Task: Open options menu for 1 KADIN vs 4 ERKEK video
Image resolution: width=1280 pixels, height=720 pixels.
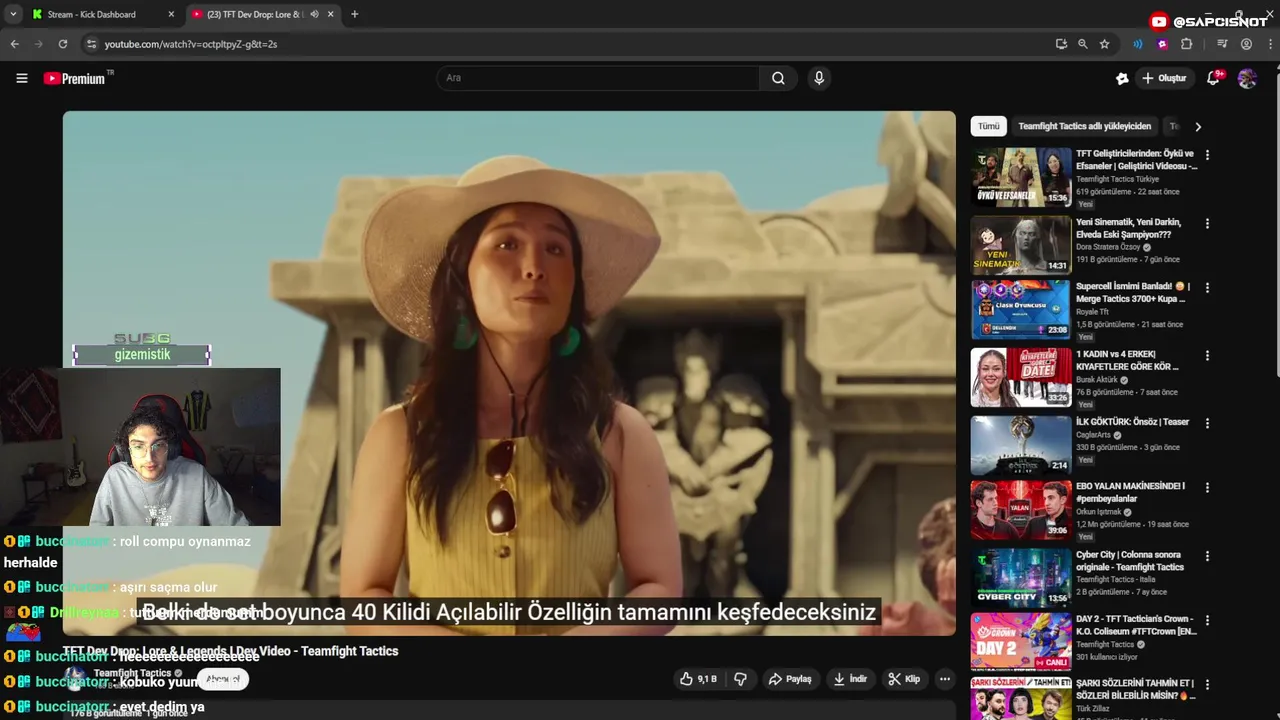Action: click(1207, 355)
